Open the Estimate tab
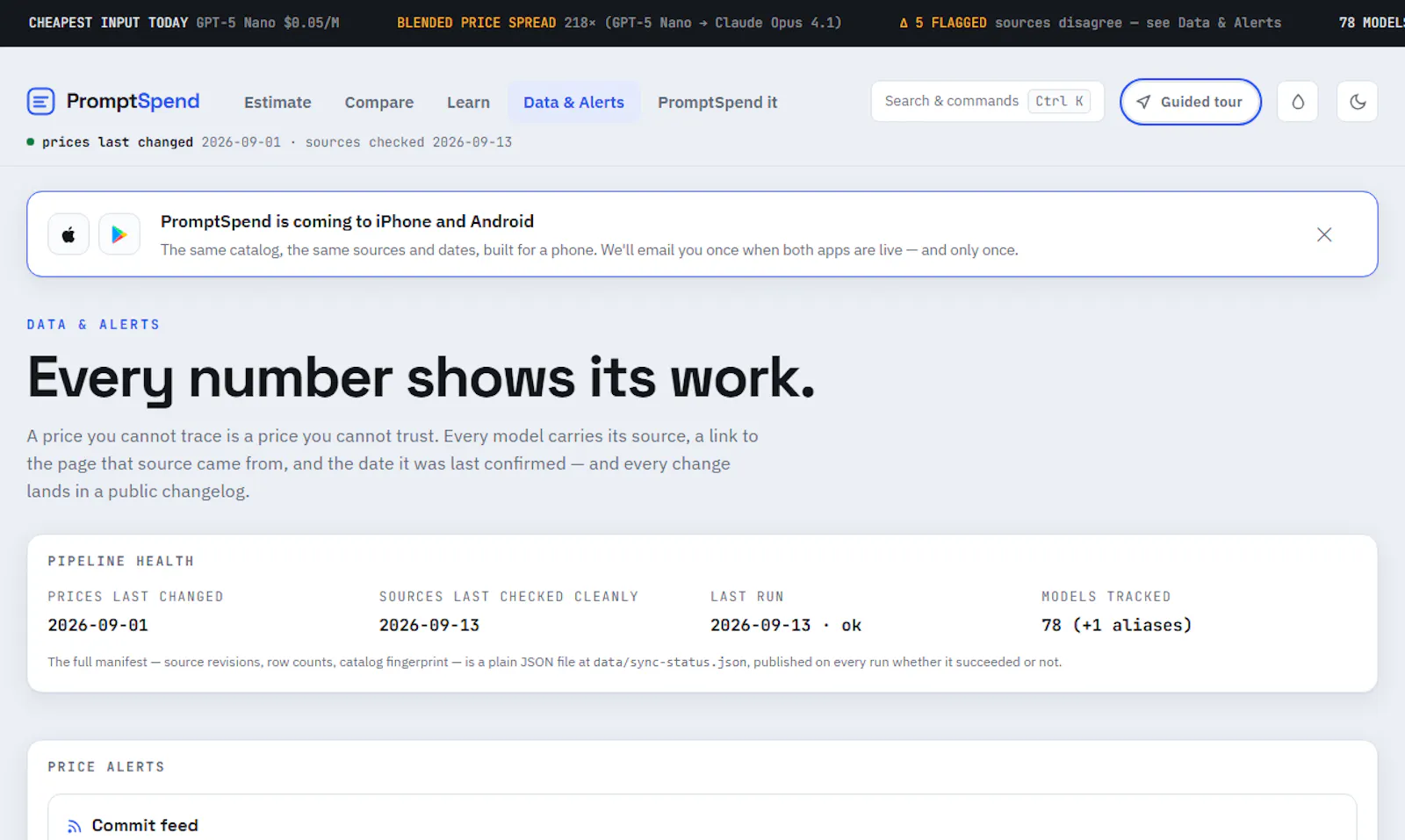This screenshot has width=1405, height=840. tap(277, 103)
